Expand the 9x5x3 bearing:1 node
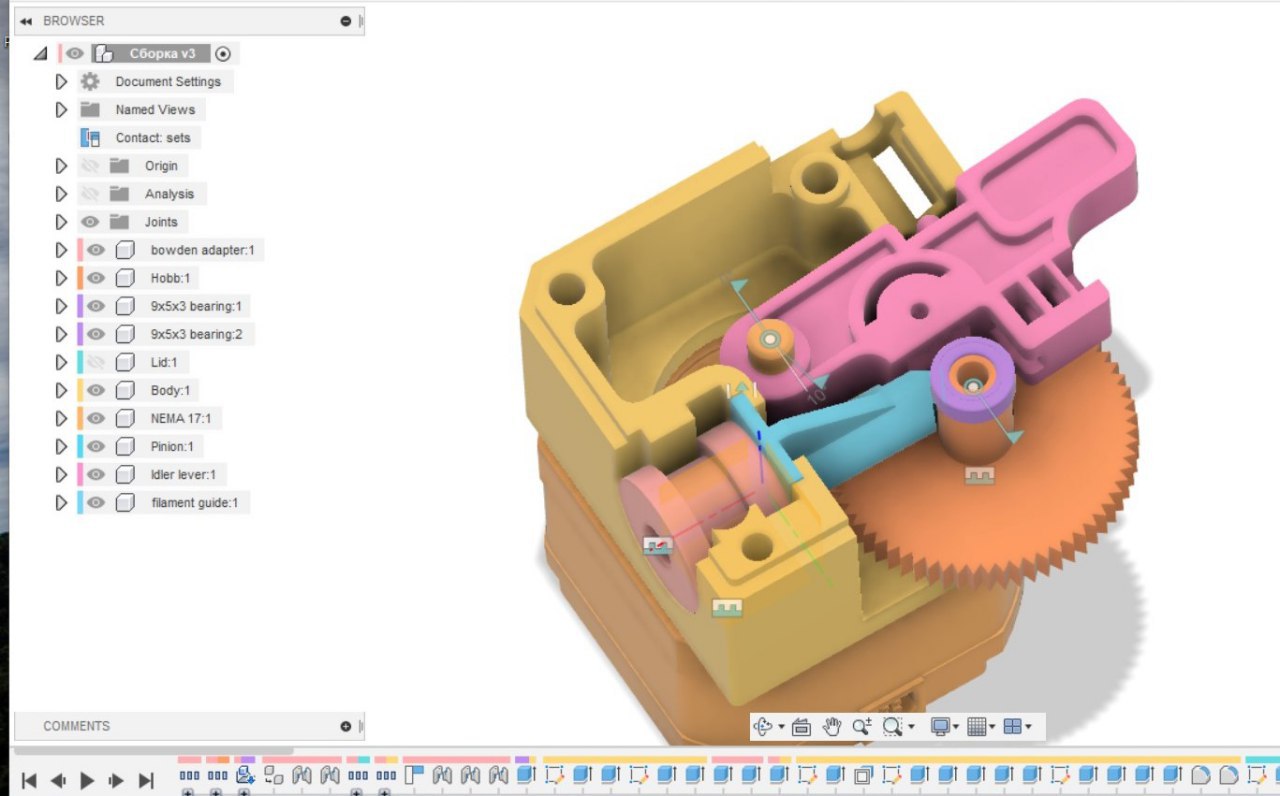This screenshot has width=1280, height=796. [61, 306]
